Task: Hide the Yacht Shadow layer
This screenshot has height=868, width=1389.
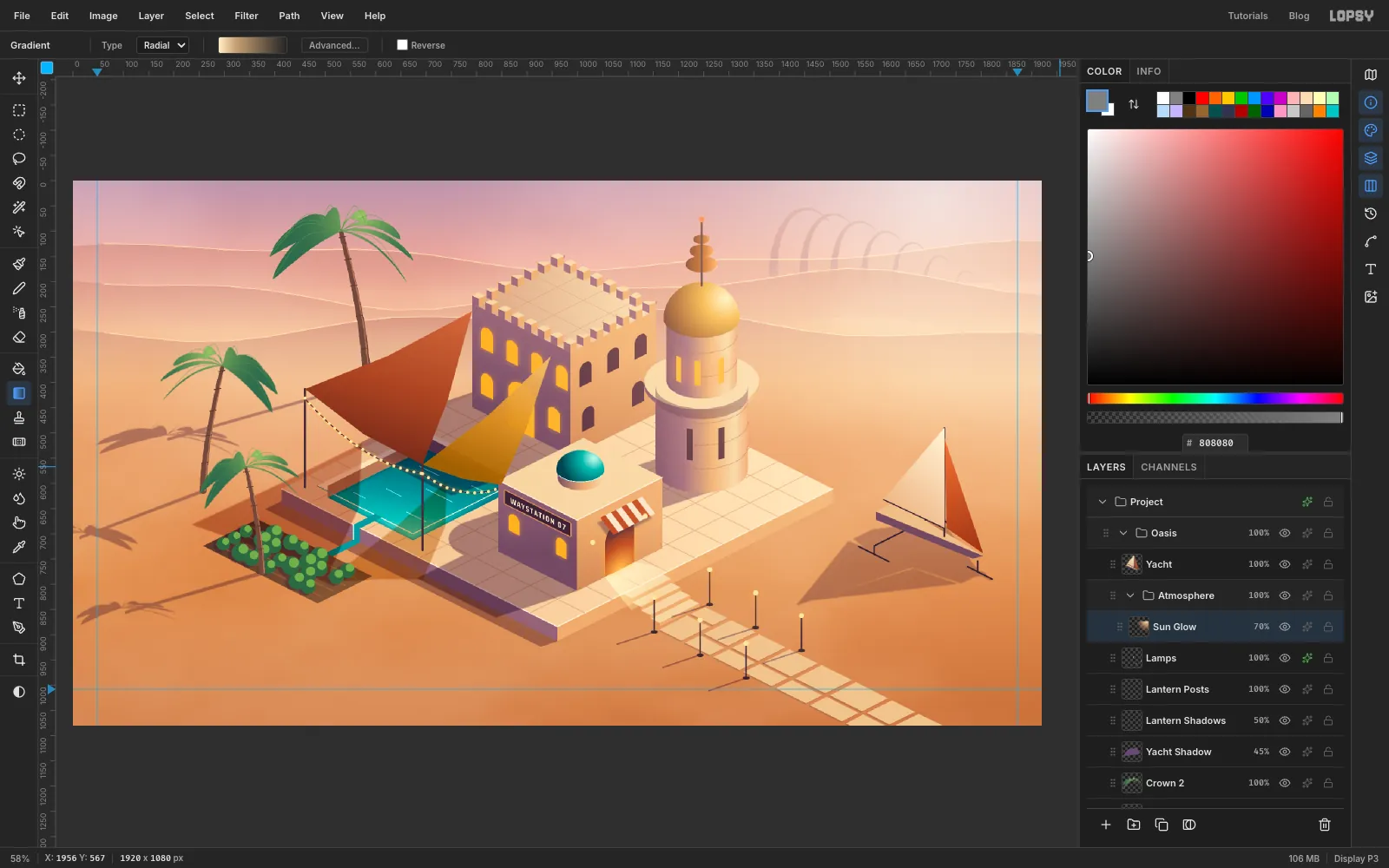Action: 1285,752
